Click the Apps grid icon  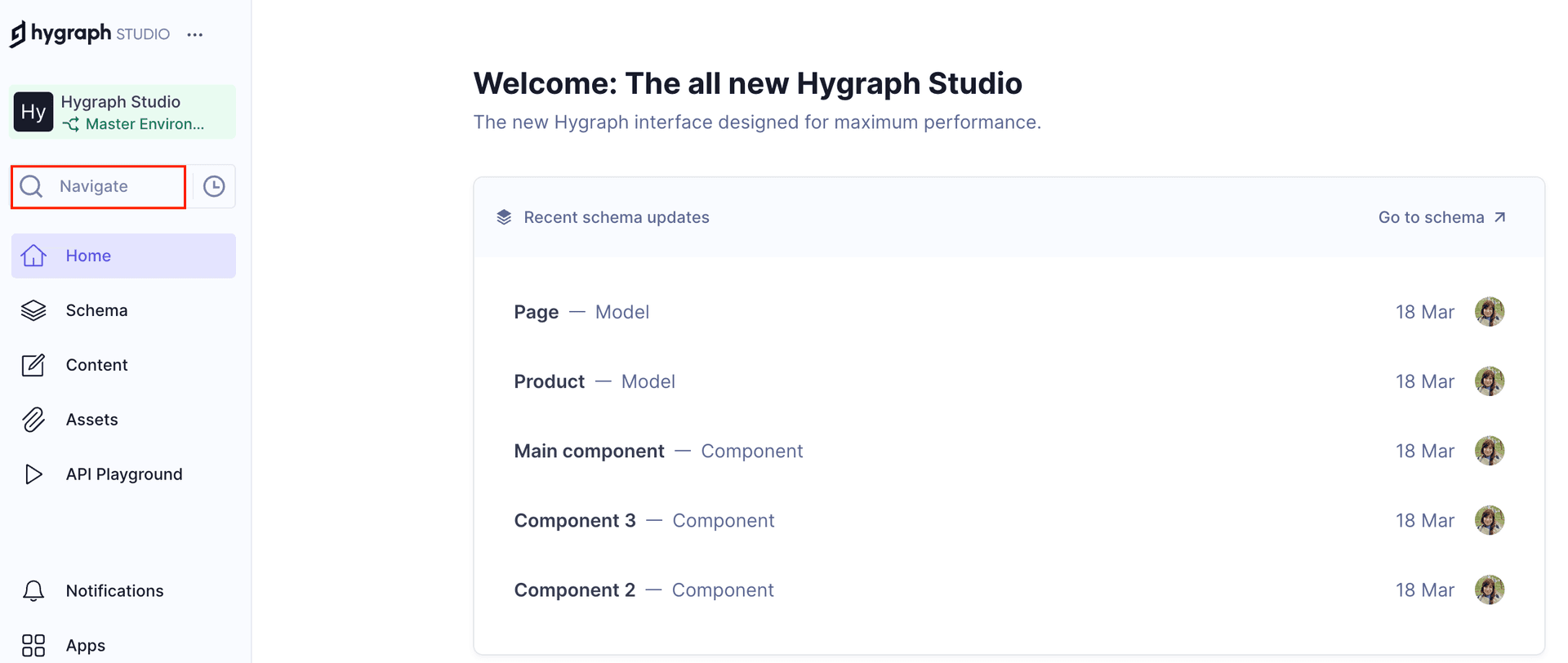33,646
